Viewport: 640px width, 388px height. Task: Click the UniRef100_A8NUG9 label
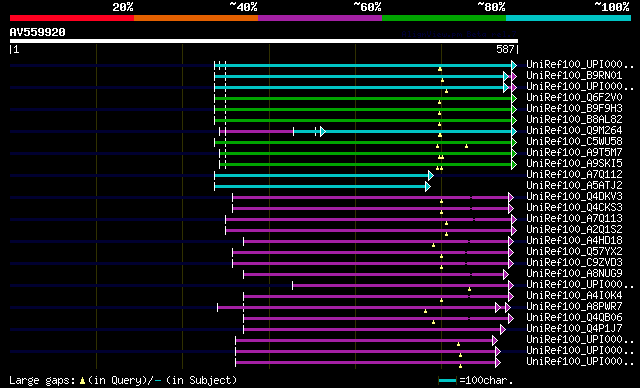pos(574,273)
